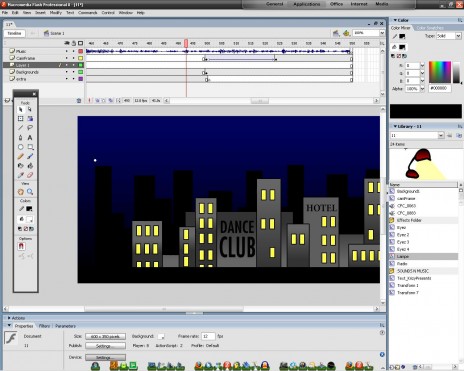This screenshot has height=371, width=464.
Task: Toggle purple outline square of extra layer
Action: coord(80,79)
